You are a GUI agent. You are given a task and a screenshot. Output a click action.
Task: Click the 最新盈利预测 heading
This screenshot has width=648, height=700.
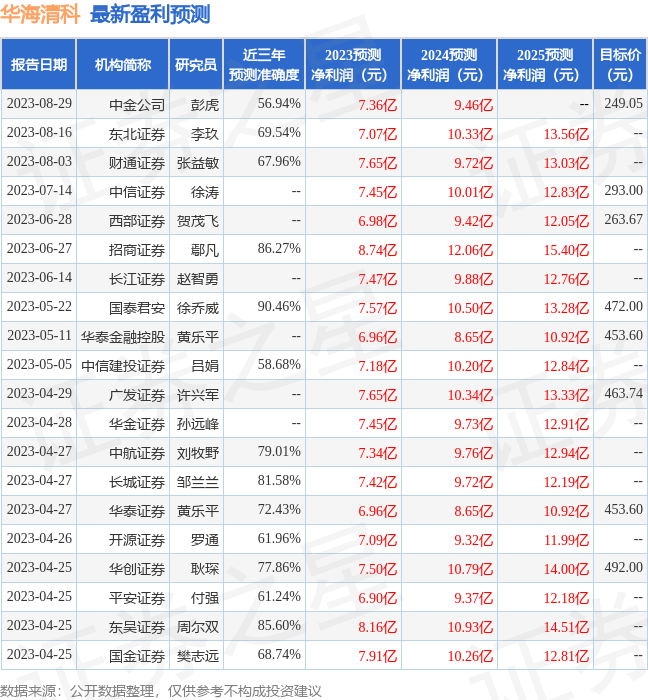coord(150,14)
